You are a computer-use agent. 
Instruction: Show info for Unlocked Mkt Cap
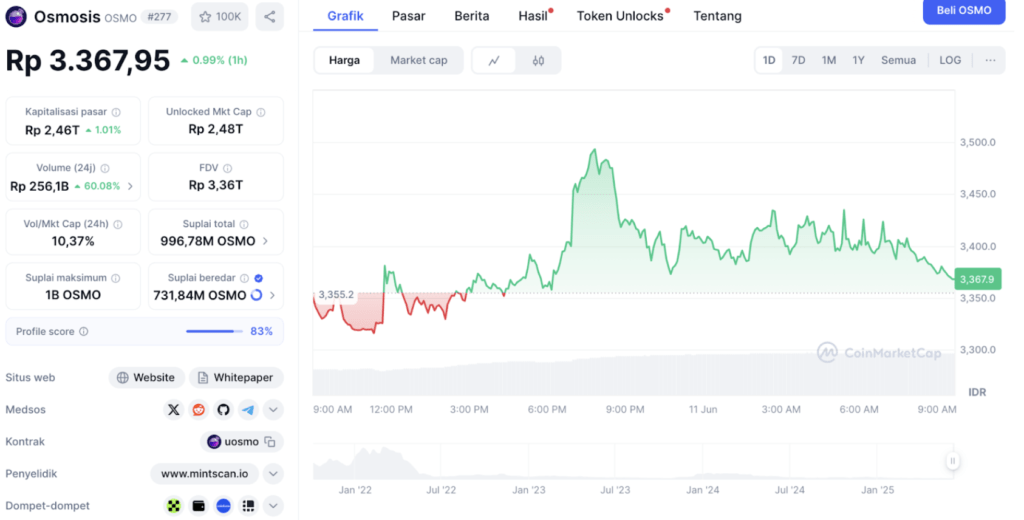(x=261, y=112)
